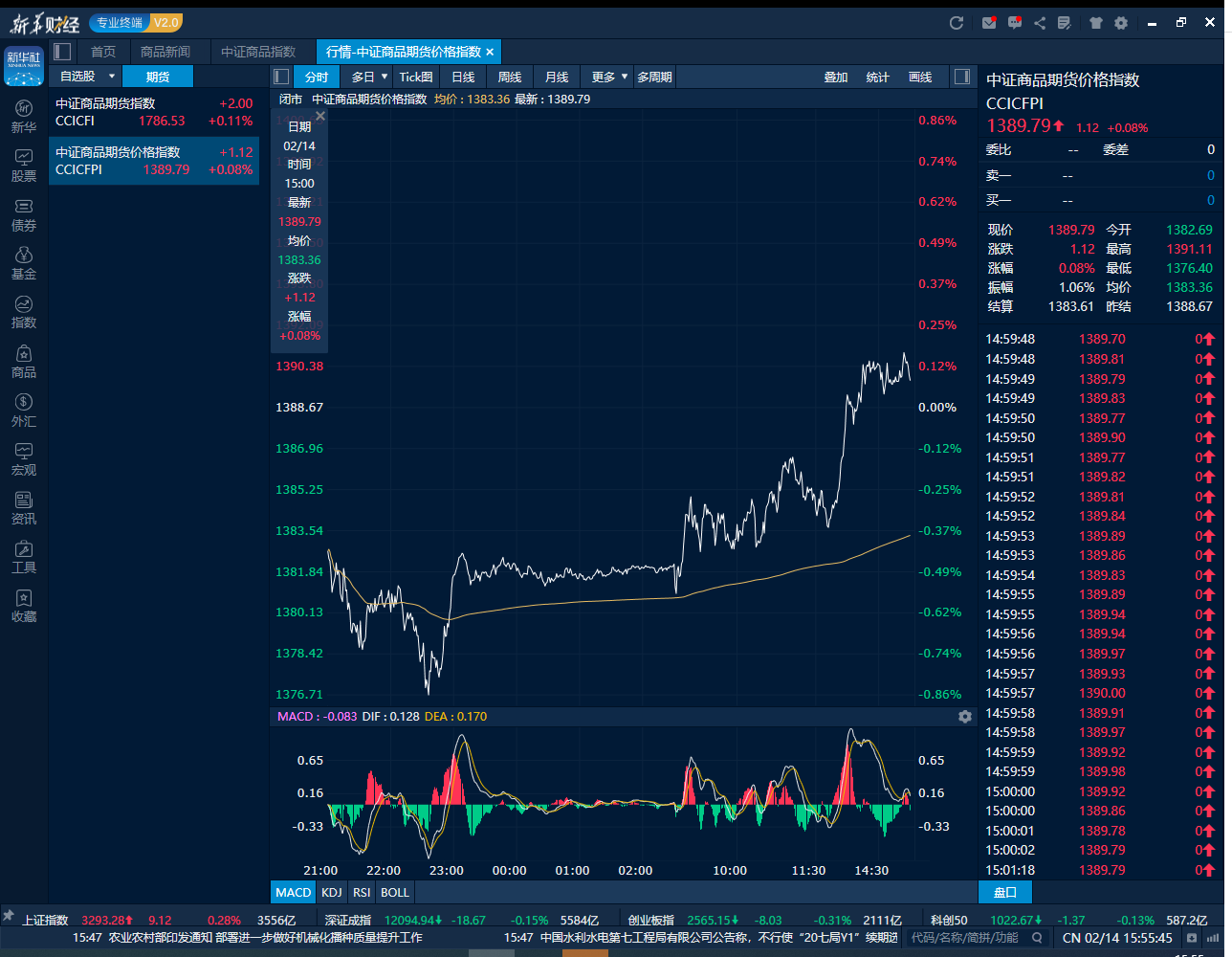Click the refresh icon in the title bar
The width and height of the screenshot is (1232, 957).
tap(956, 23)
